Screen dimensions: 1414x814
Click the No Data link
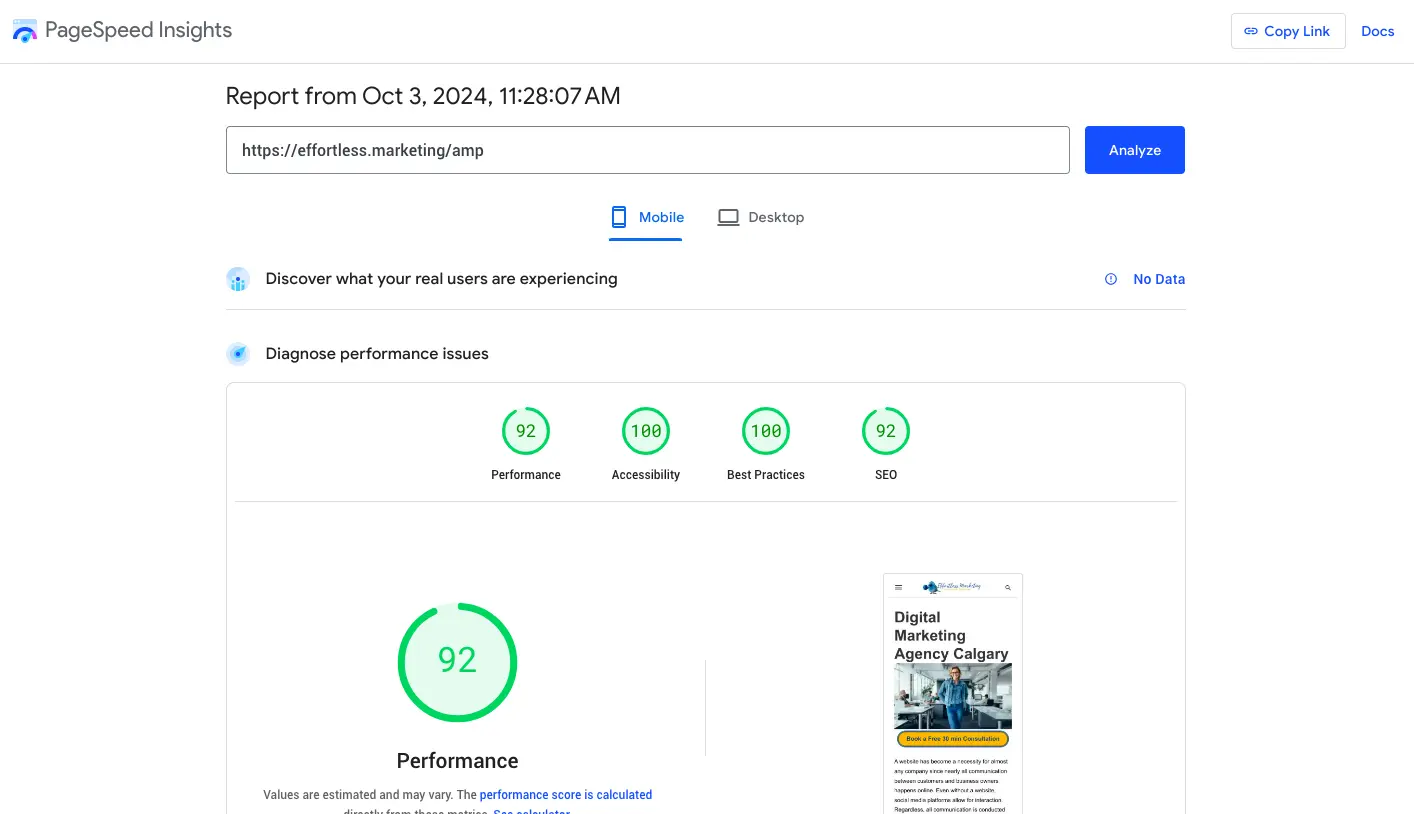point(1158,280)
